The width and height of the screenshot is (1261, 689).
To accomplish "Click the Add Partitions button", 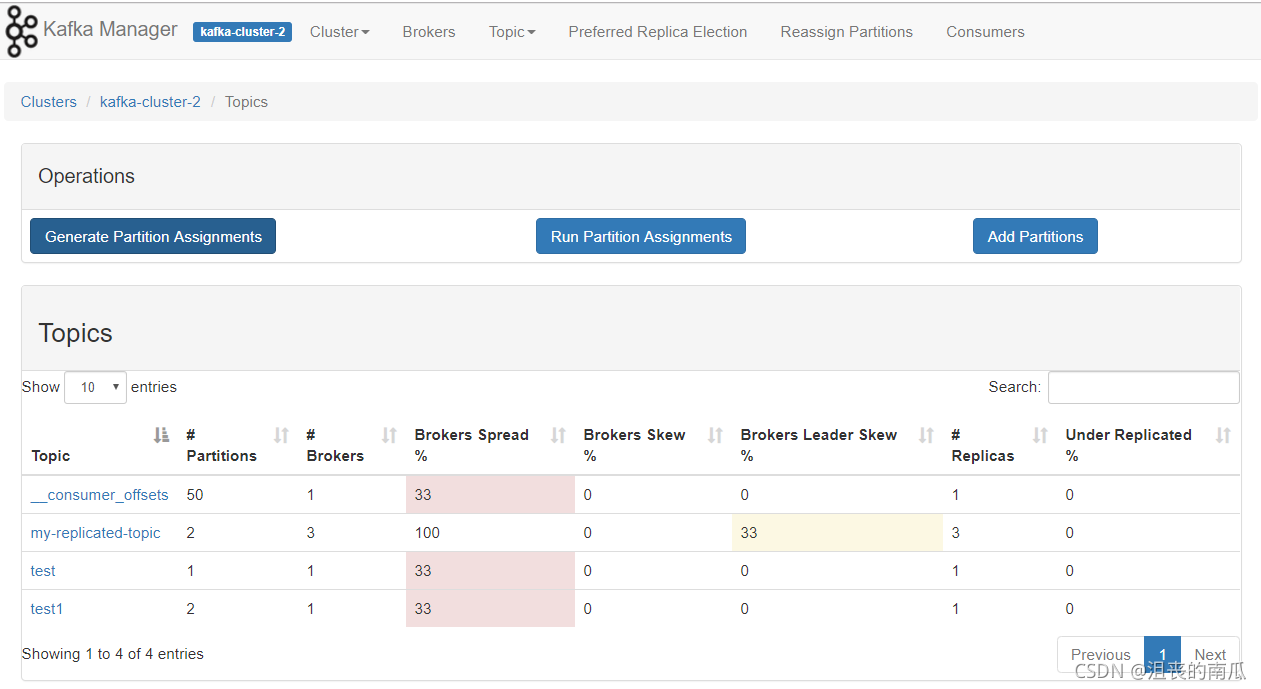I will click(x=1035, y=236).
